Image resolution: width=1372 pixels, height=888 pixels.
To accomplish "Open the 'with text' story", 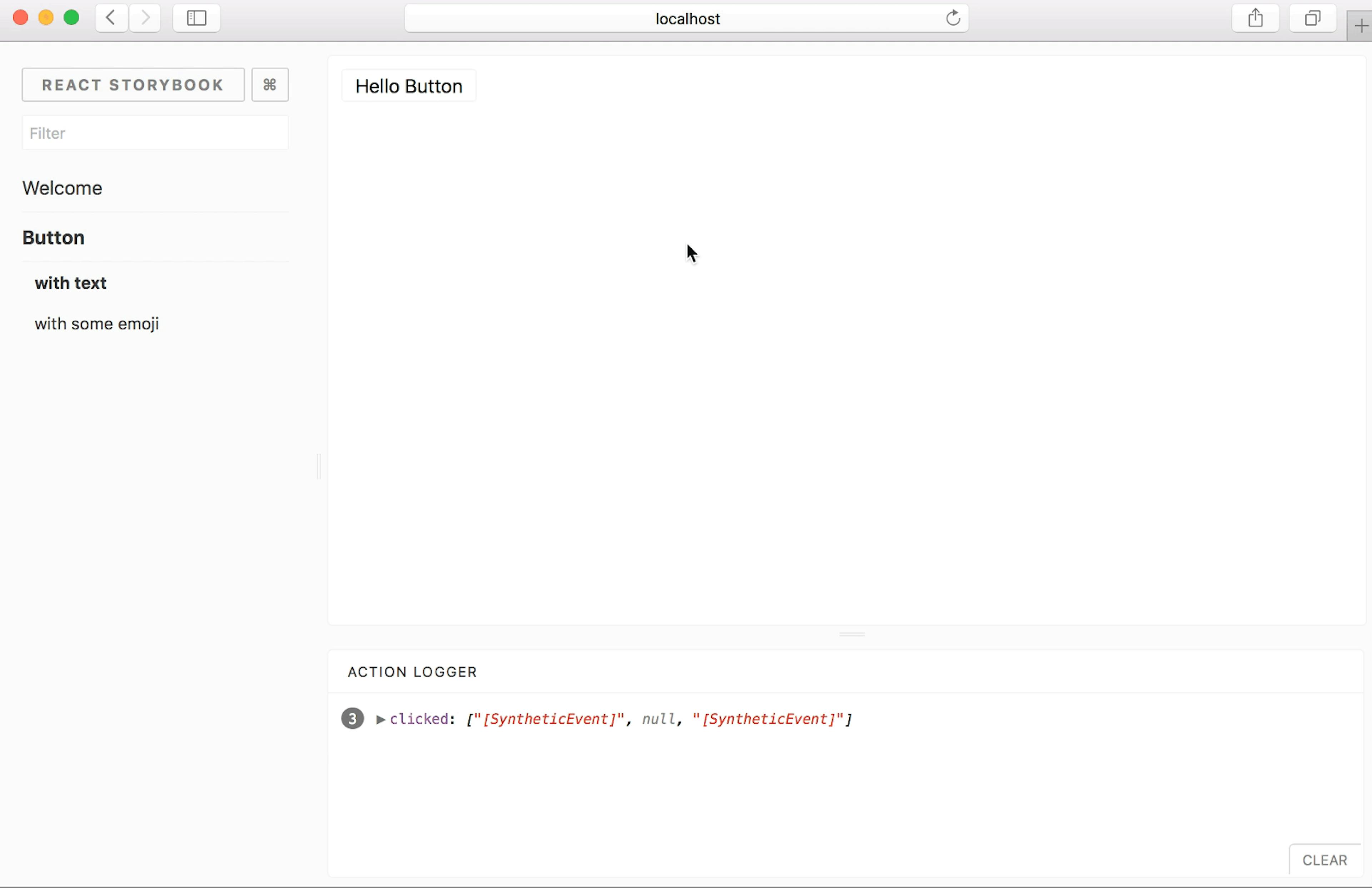I will pos(70,283).
